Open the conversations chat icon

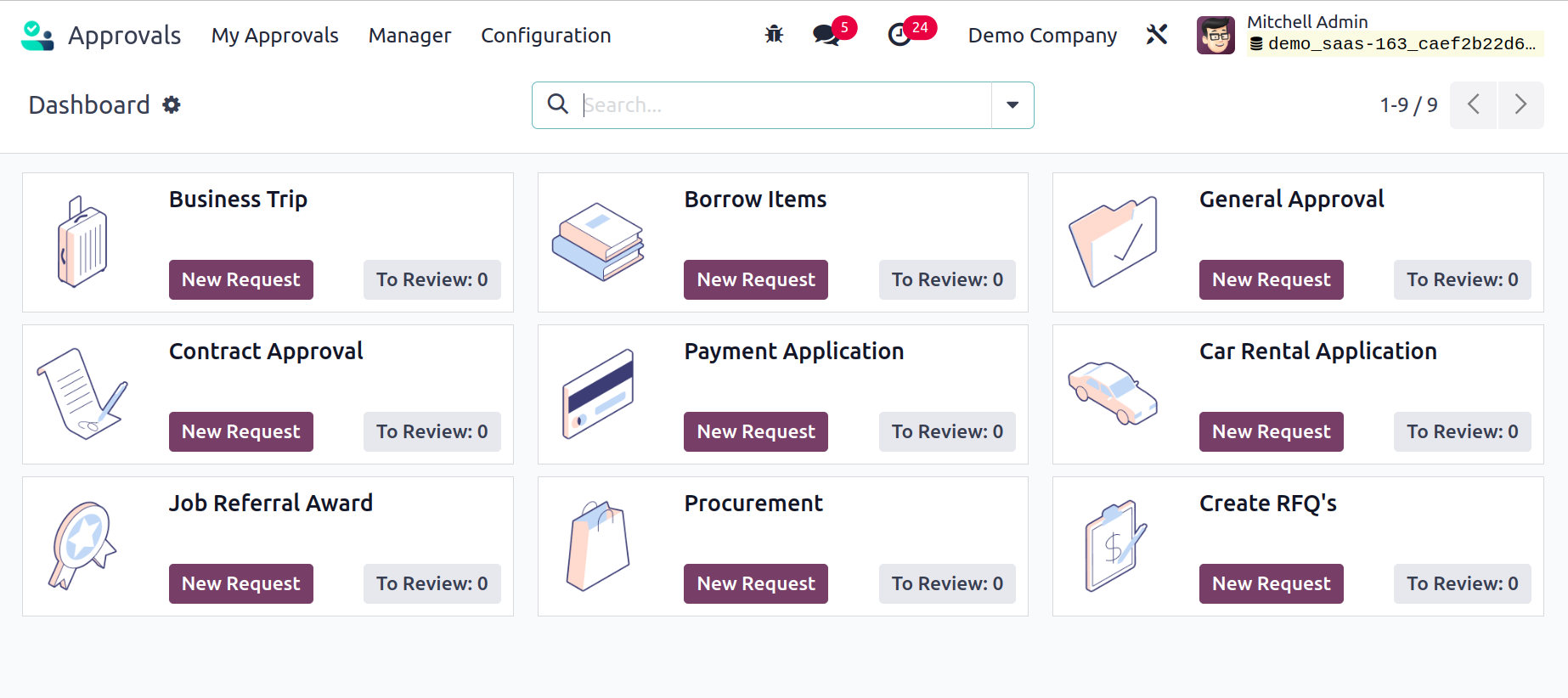click(x=826, y=35)
